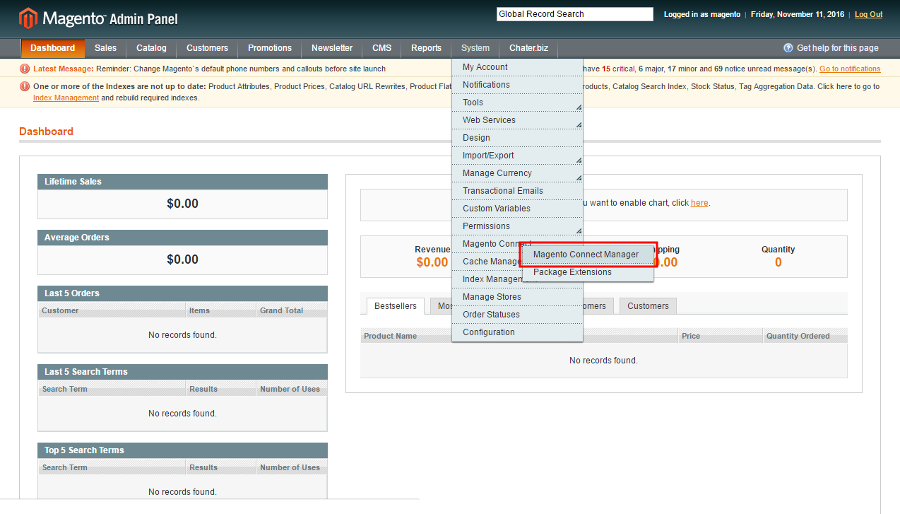The height and width of the screenshot is (514, 900).
Task: Open the Chater.biz menu
Action: [529, 48]
